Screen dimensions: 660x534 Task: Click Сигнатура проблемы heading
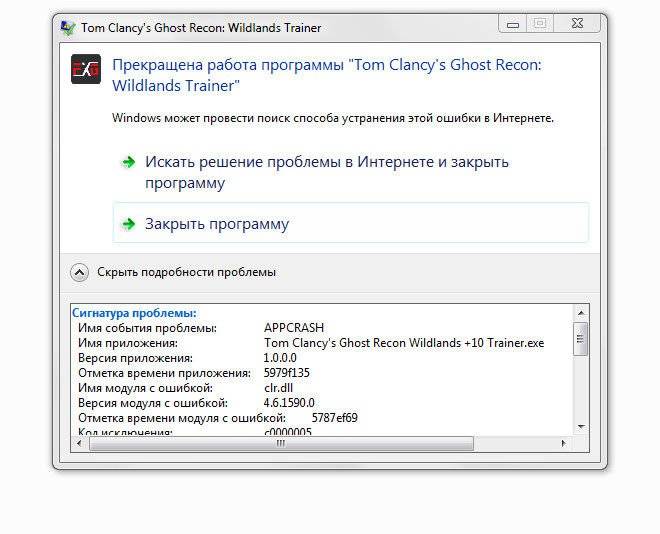click(x=134, y=313)
